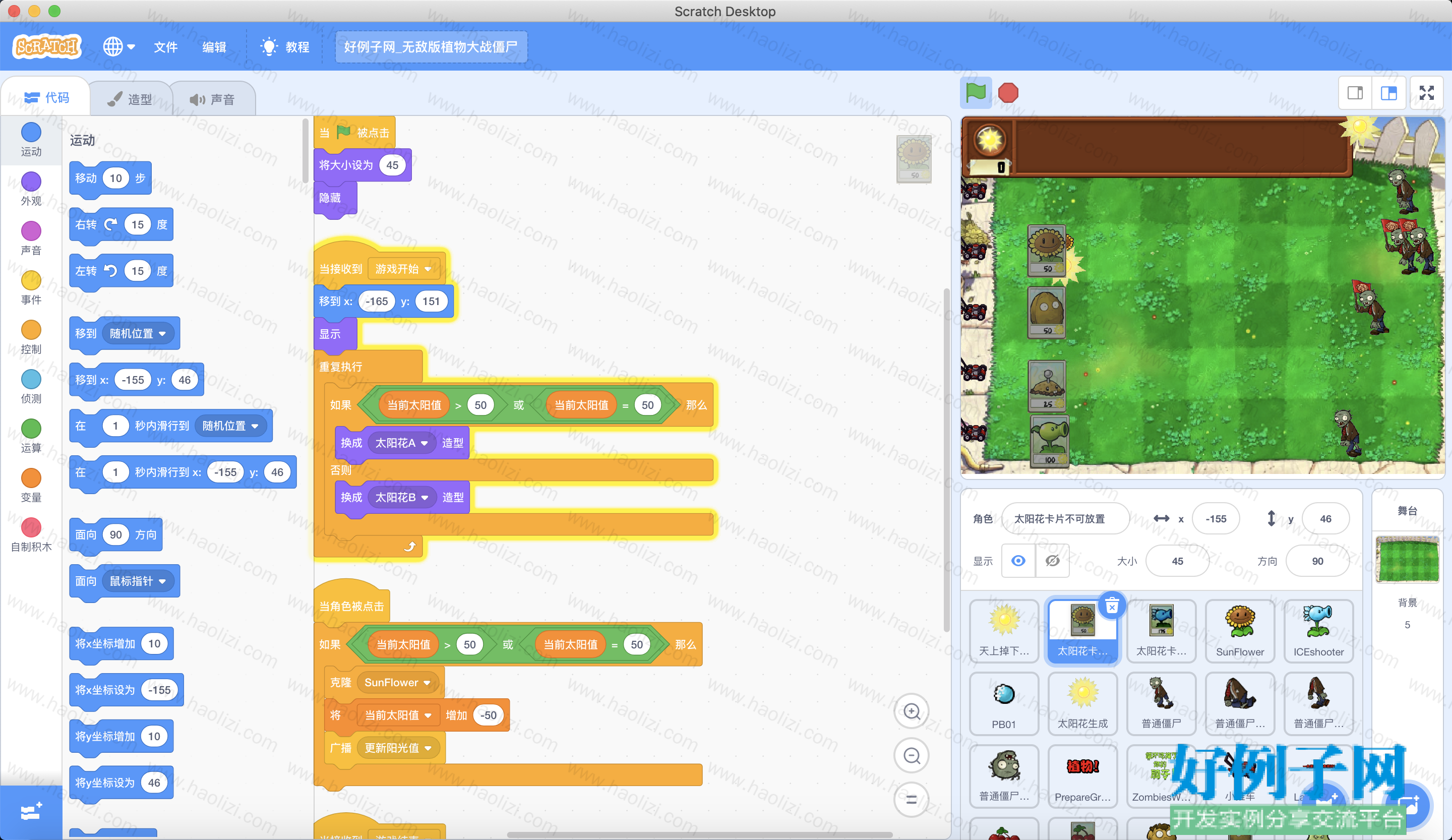
Task: Select the SunFlower sprite
Action: pos(1240,631)
